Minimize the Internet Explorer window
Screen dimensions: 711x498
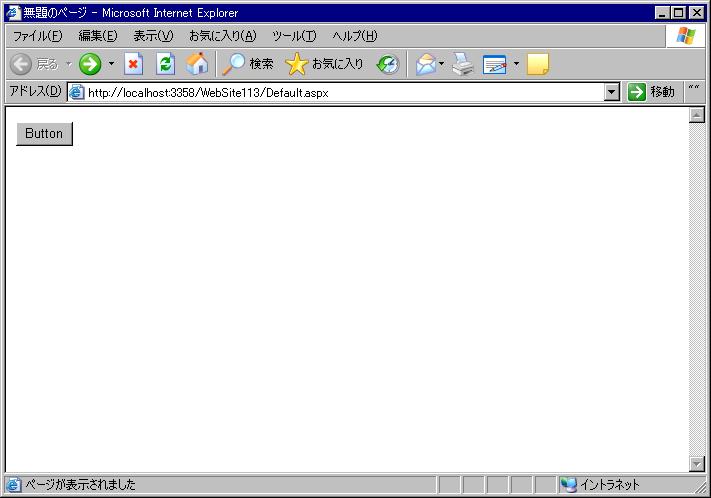click(662, 13)
